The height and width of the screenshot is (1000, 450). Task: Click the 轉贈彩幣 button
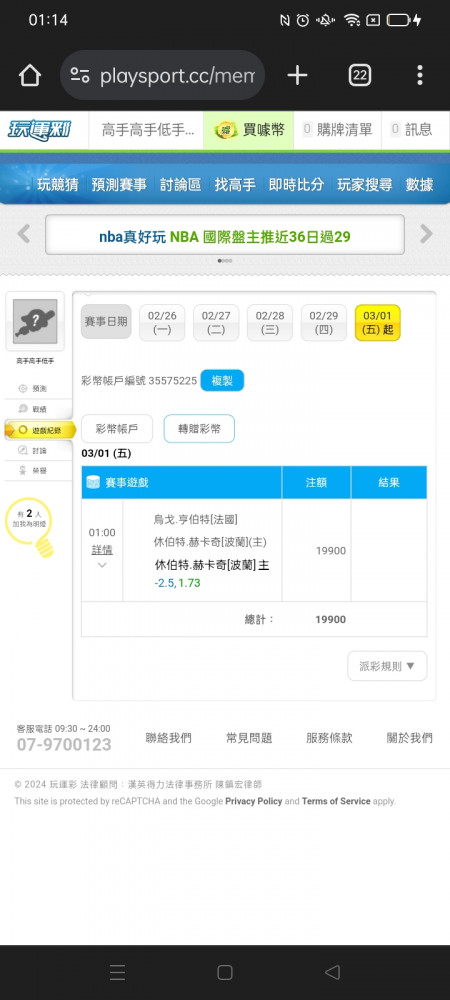click(199, 429)
